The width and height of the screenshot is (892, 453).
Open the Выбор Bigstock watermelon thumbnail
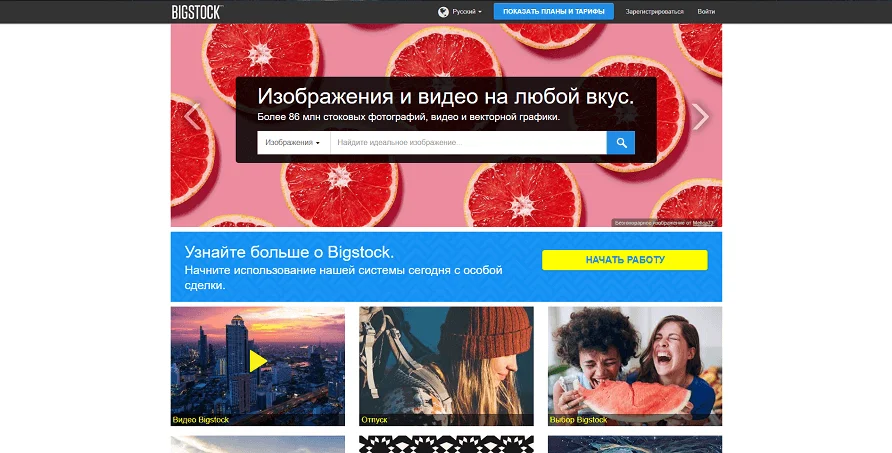click(x=634, y=366)
